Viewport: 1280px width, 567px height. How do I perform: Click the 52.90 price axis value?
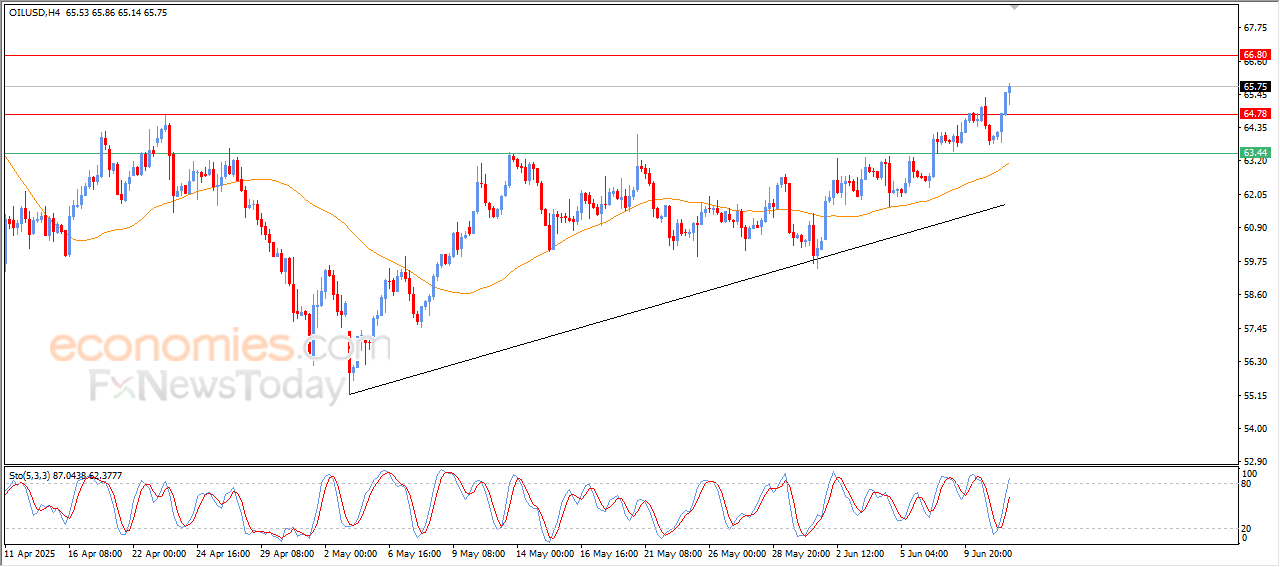tap(1255, 462)
